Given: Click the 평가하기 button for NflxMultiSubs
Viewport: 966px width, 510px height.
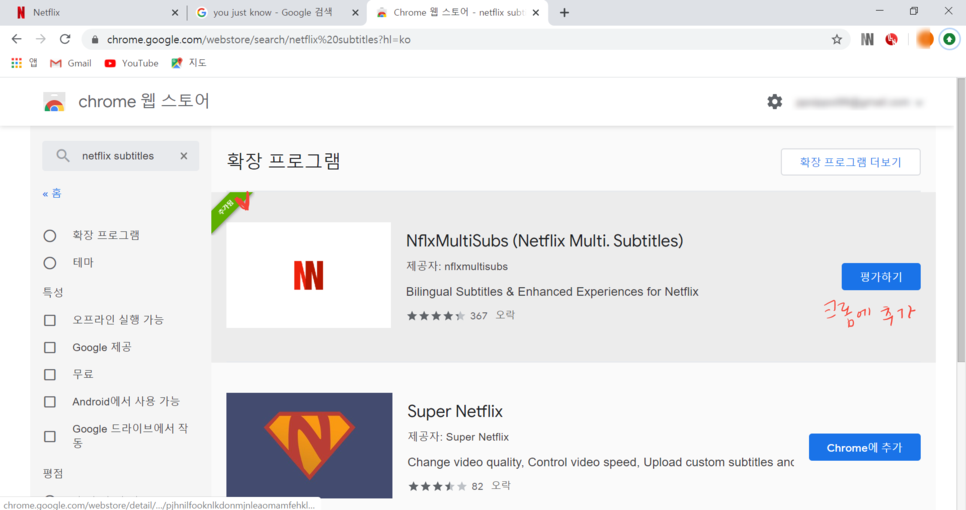Looking at the screenshot, I should (x=881, y=277).
